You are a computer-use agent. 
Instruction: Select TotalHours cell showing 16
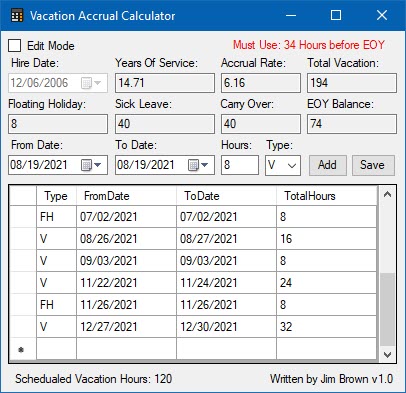tap(327, 239)
